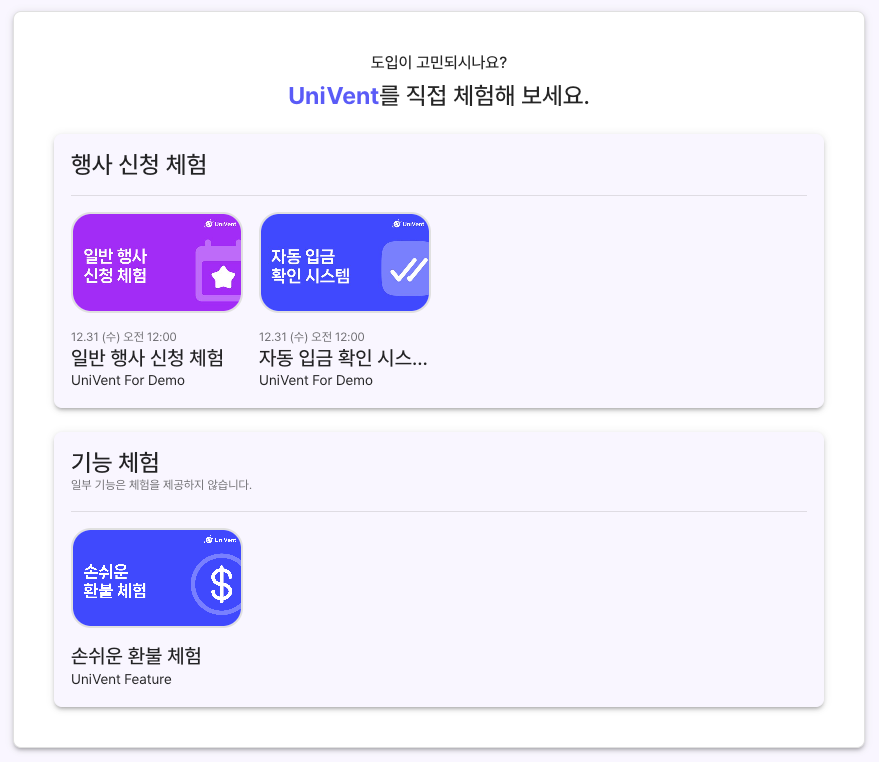The width and height of the screenshot is (879, 762).
Task: Click UniVent logo on purple event card
Action: (x=221, y=224)
